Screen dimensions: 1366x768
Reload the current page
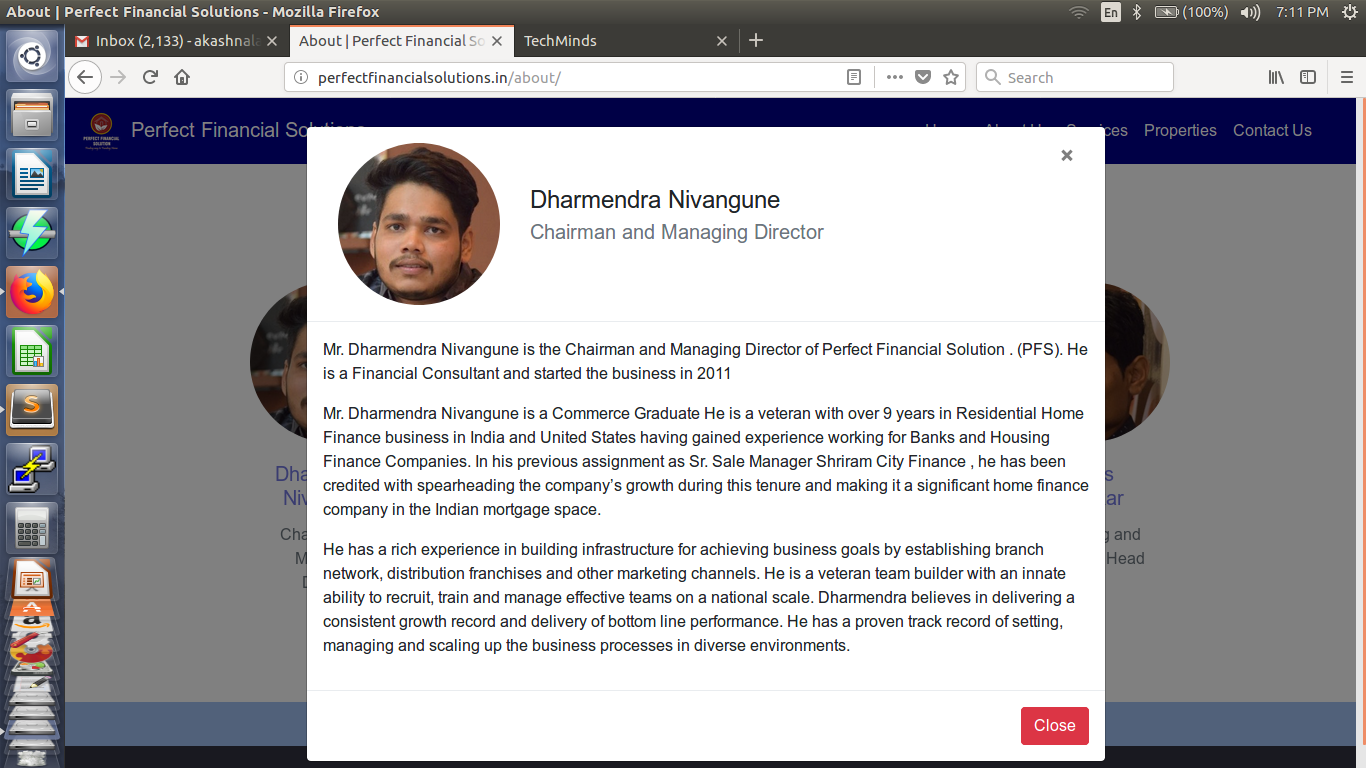[150, 77]
